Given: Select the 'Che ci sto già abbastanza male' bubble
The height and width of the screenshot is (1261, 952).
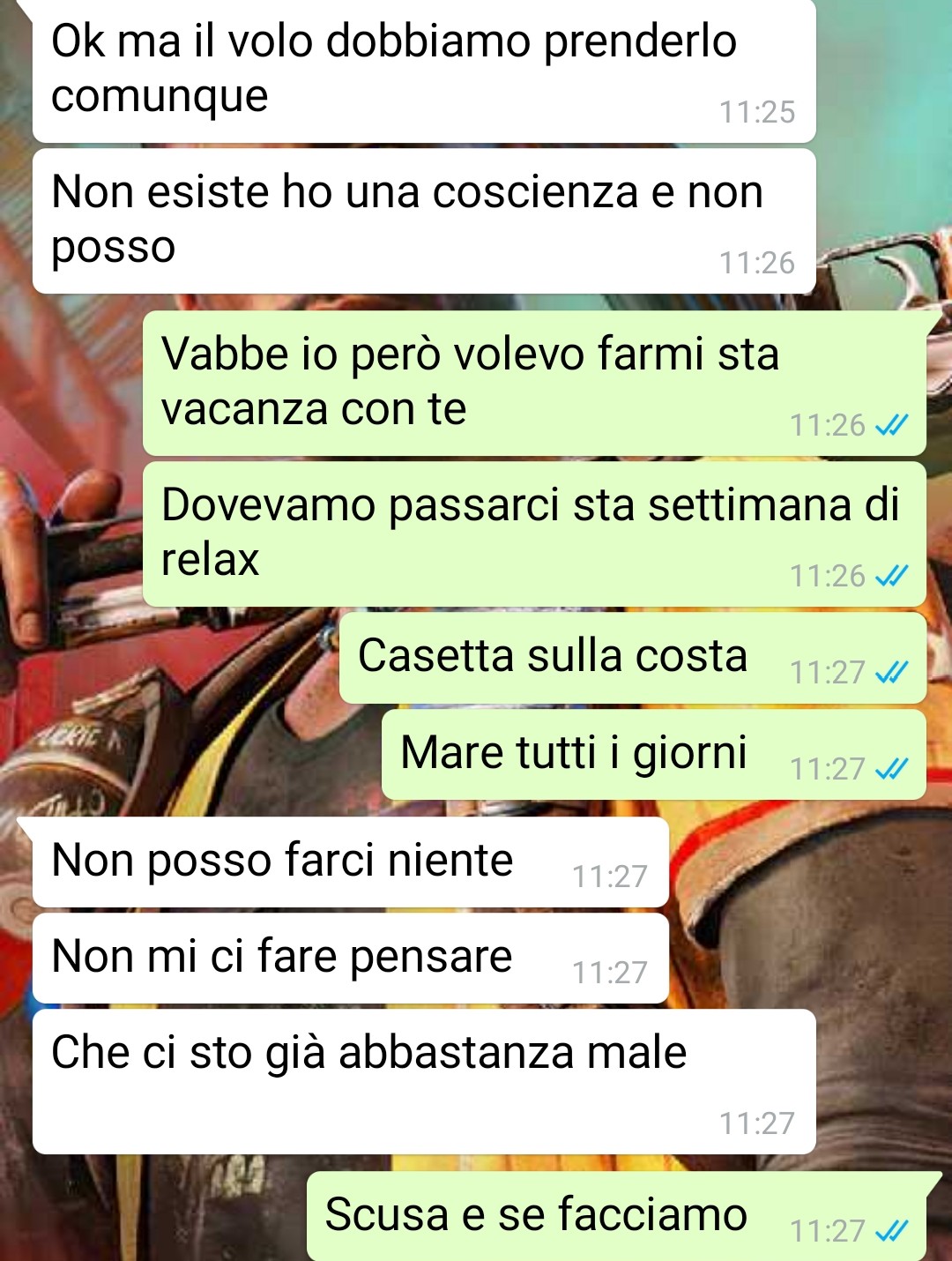Looking at the screenshot, I should click(424, 1082).
